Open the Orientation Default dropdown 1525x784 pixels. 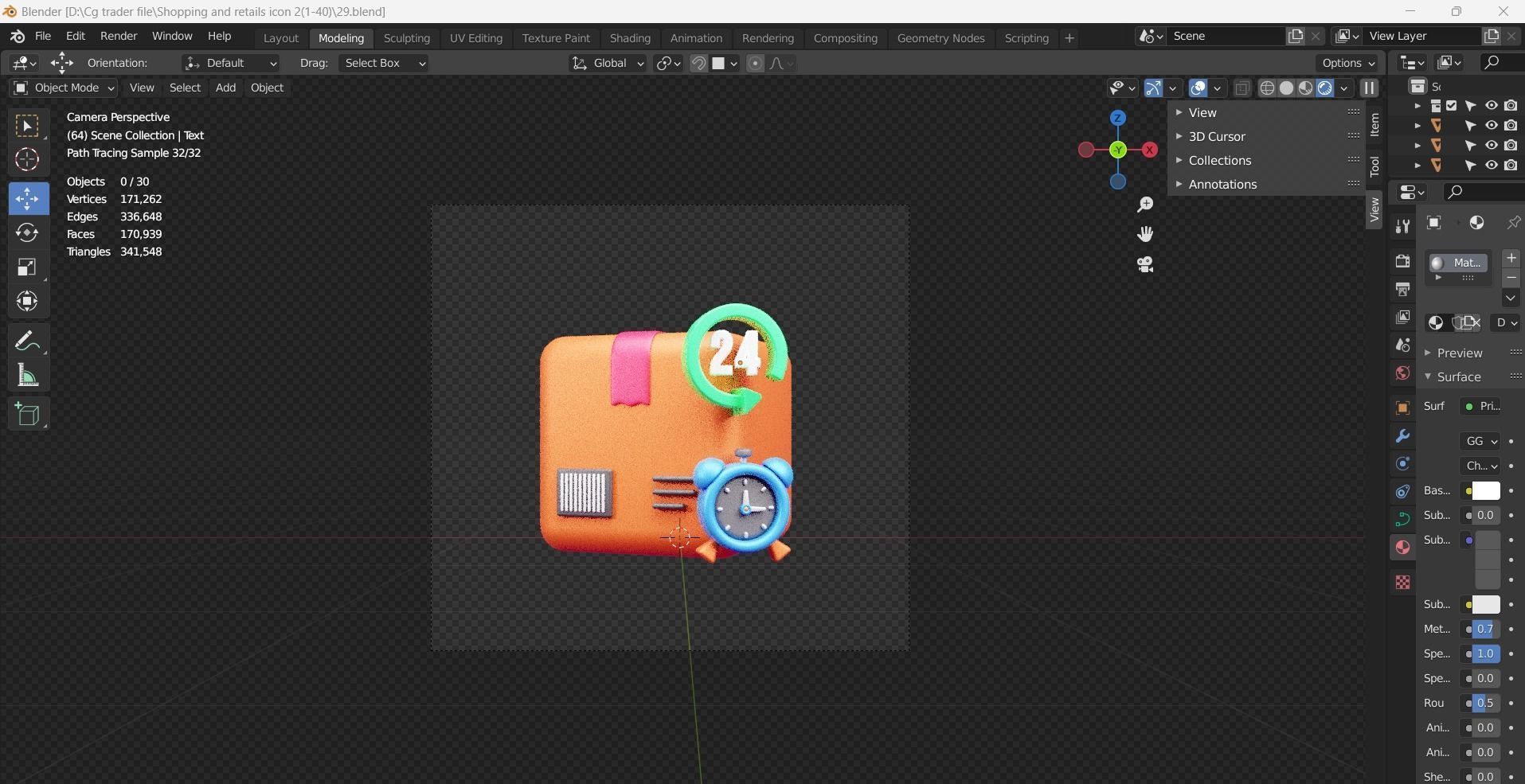pos(230,63)
